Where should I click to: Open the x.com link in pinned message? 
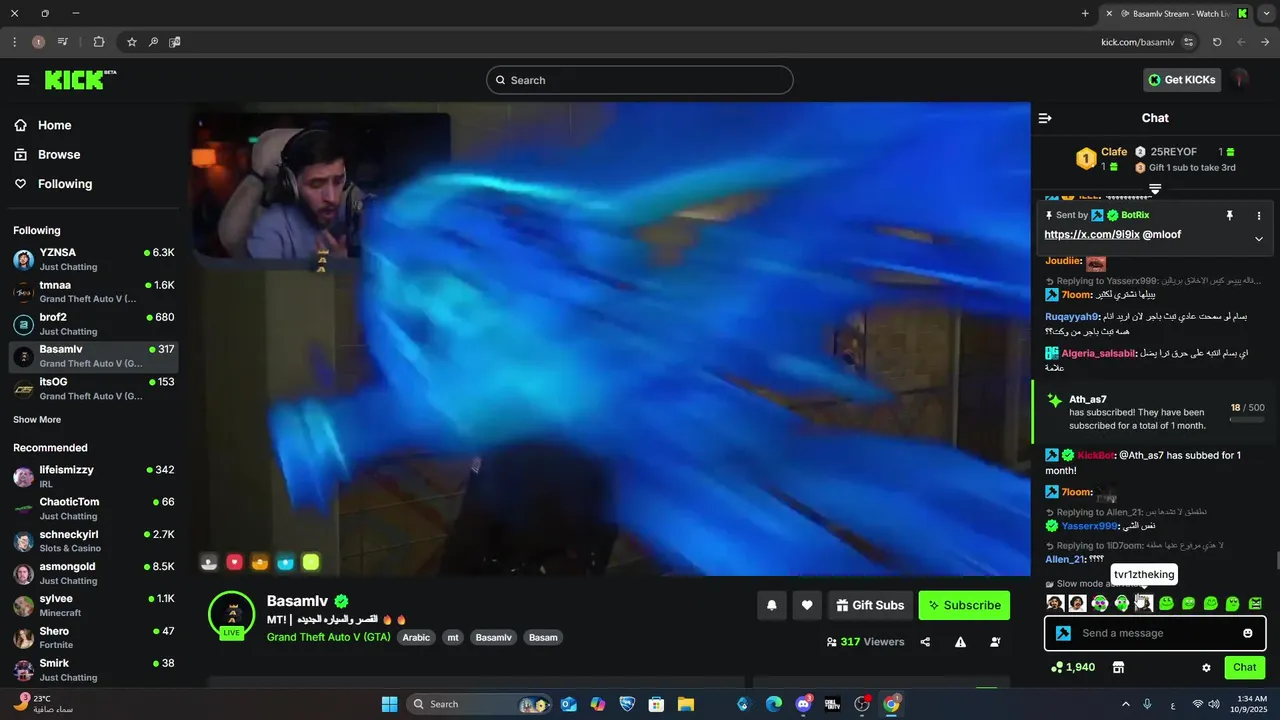point(1092,234)
